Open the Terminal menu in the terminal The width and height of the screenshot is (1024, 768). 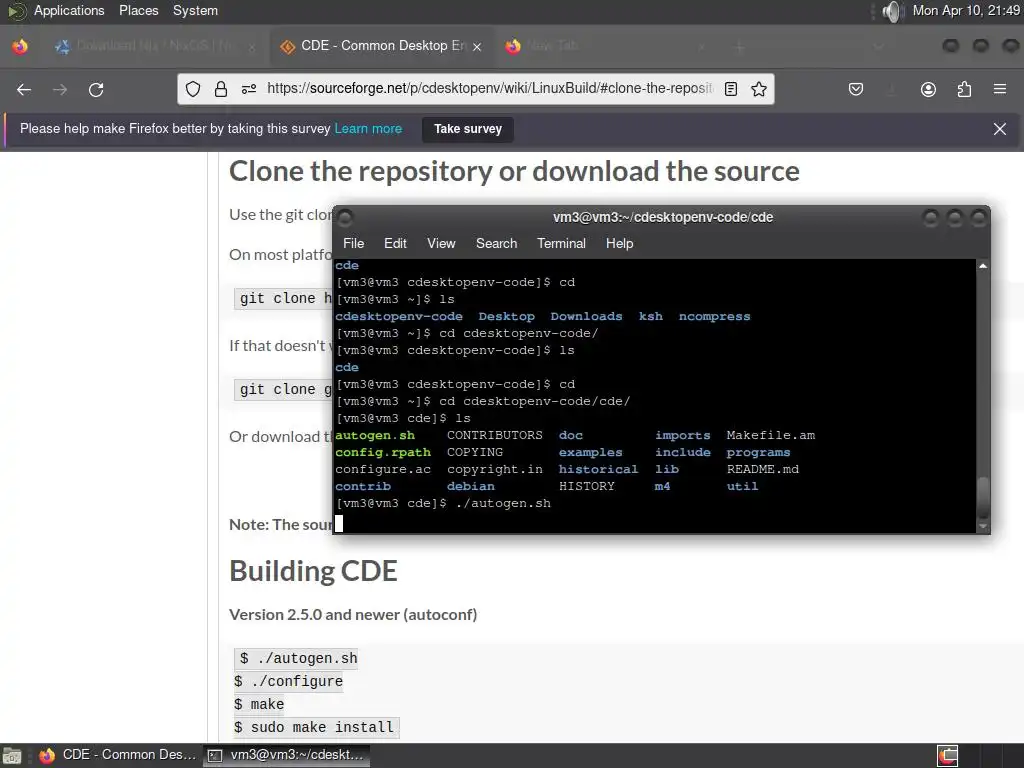click(x=561, y=244)
